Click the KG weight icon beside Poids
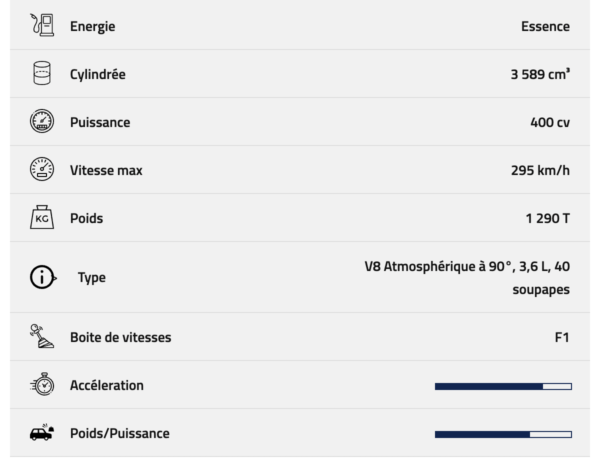This screenshot has height=459, width=606. pyautogui.click(x=42, y=217)
